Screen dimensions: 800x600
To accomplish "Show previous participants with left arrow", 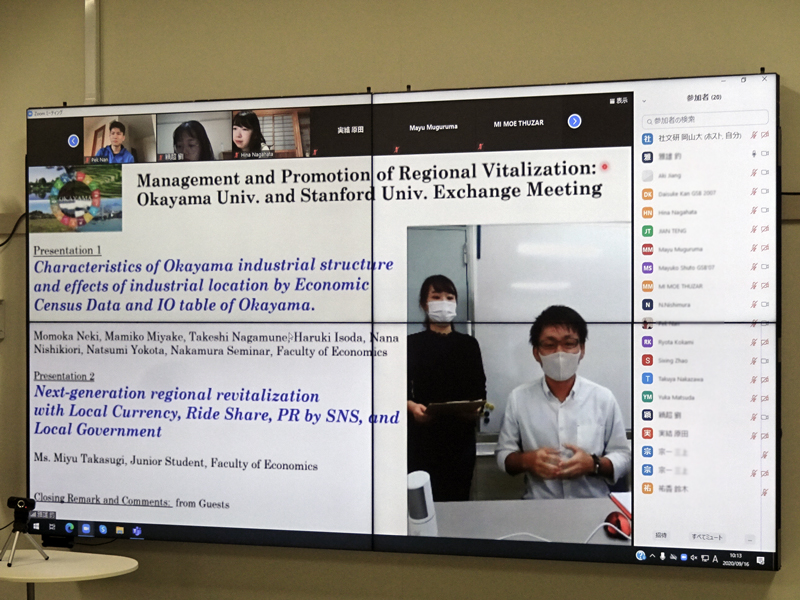I will tap(73, 141).
